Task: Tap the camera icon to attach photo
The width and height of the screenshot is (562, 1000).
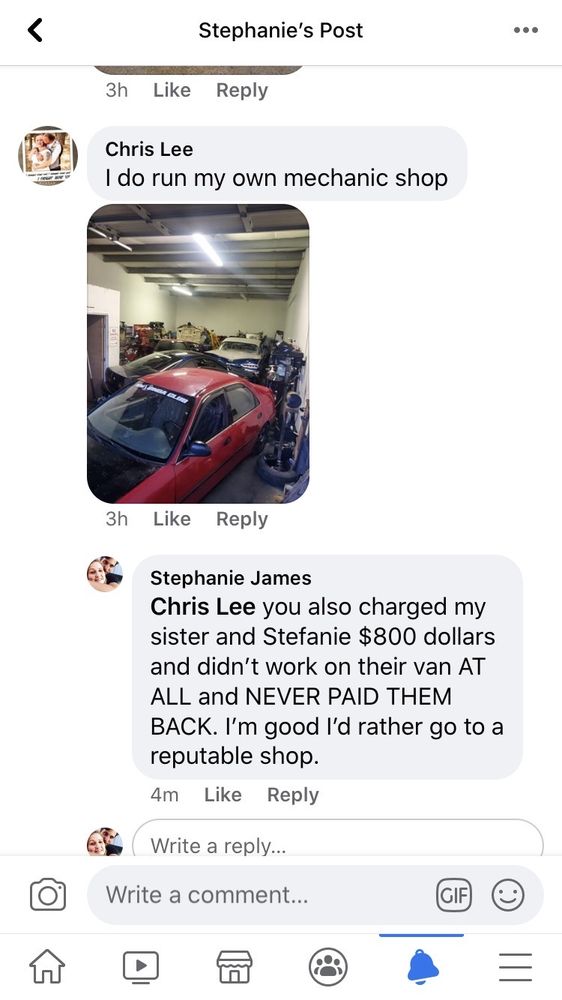Action: [48, 894]
